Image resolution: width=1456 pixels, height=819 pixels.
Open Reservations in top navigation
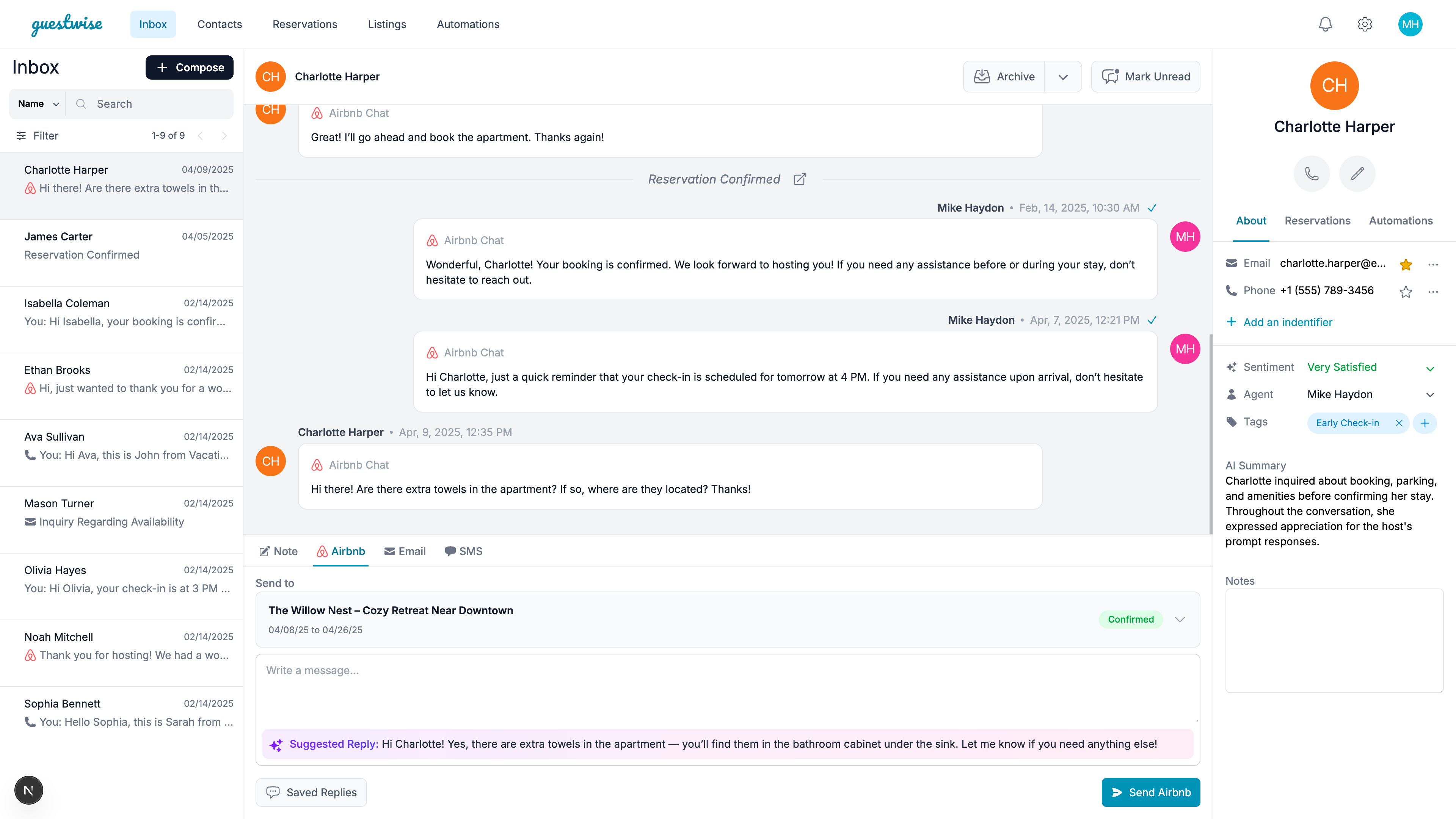click(x=304, y=24)
